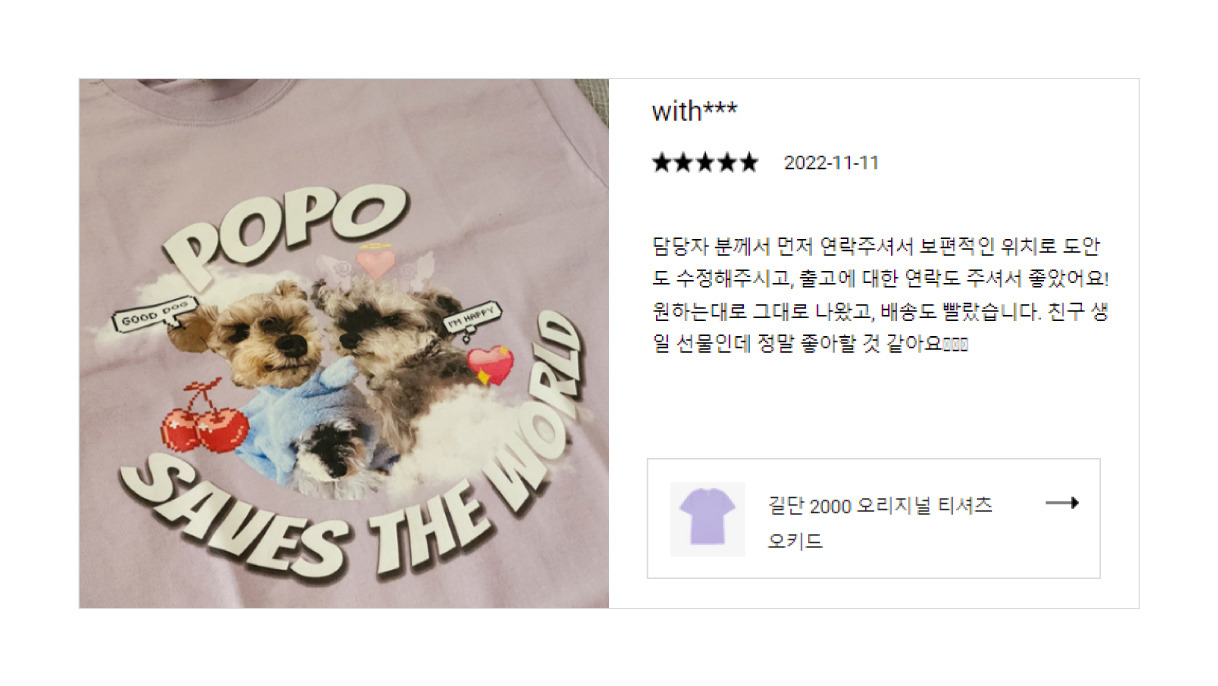Click the fifth star in the rating
1218x686 pixels.
coord(748,163)
